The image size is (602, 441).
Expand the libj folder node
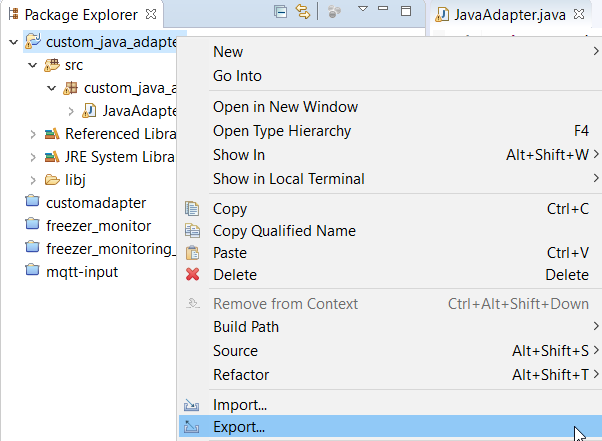tap(33, 180)
